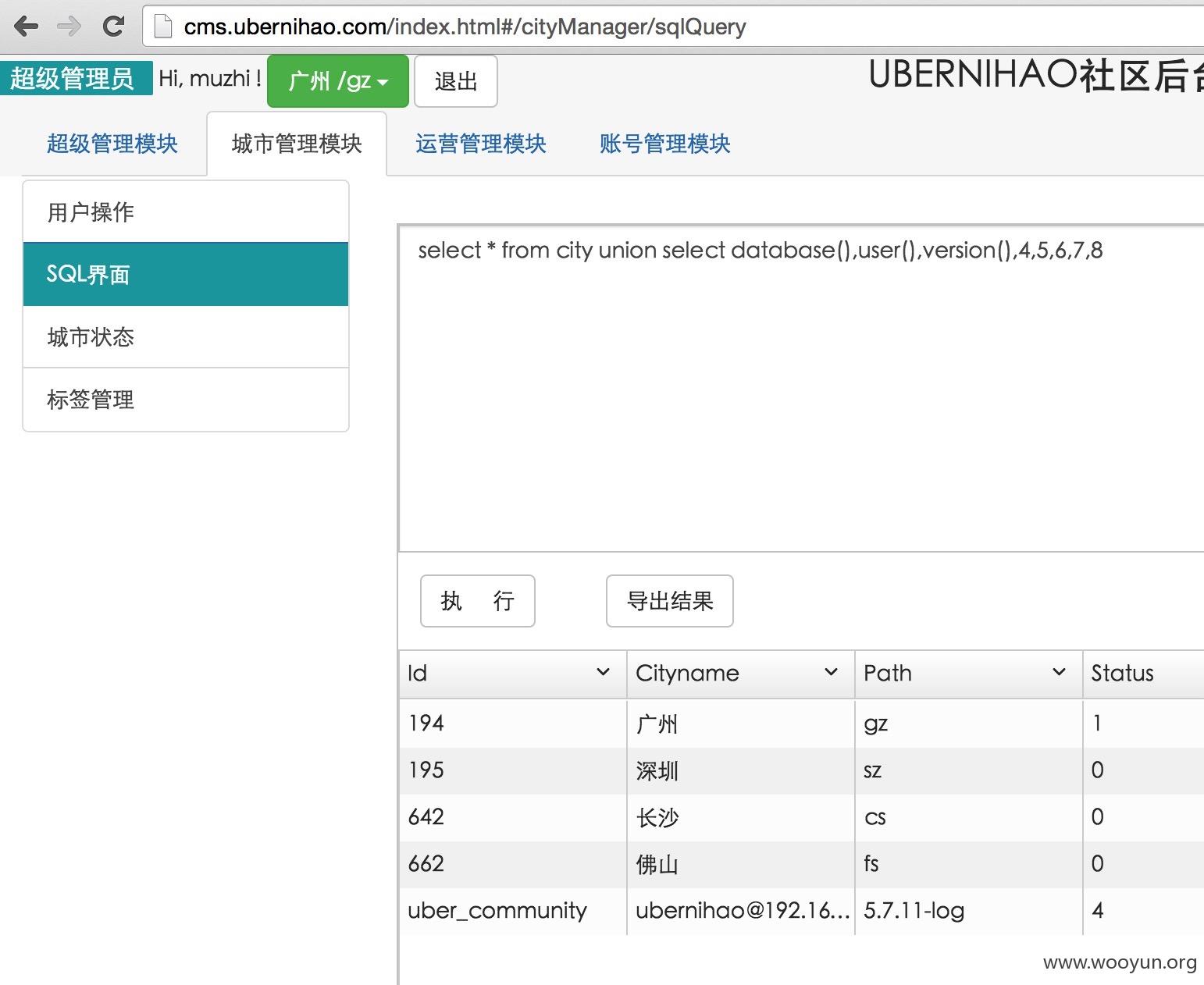The image size is (1204, 985).
Task: Click the uber_community result cell
Action: pos(513,911)
